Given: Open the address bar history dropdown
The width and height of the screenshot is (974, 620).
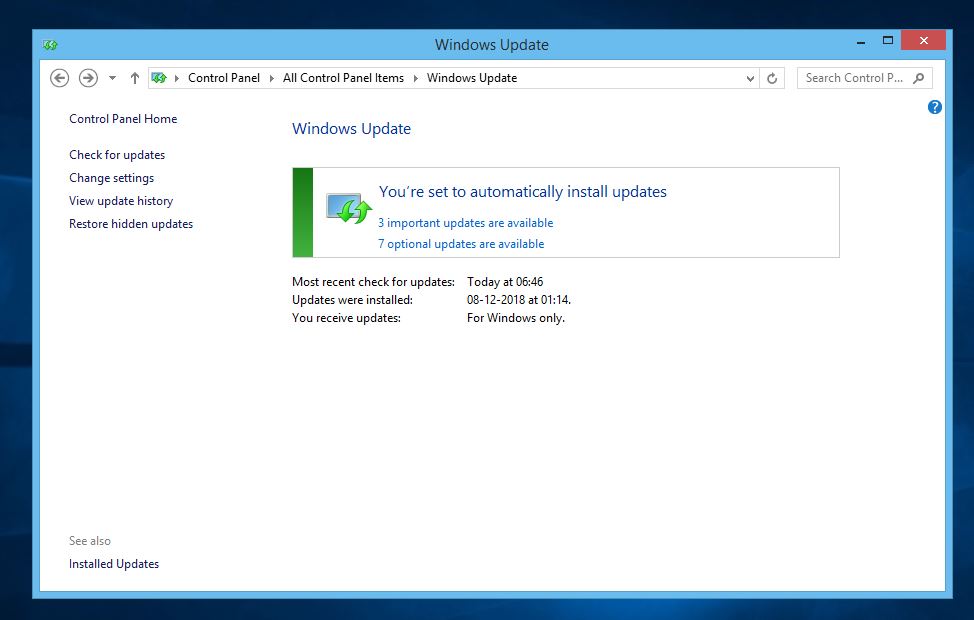Looking at the screenshot, I should pos(750,78).
